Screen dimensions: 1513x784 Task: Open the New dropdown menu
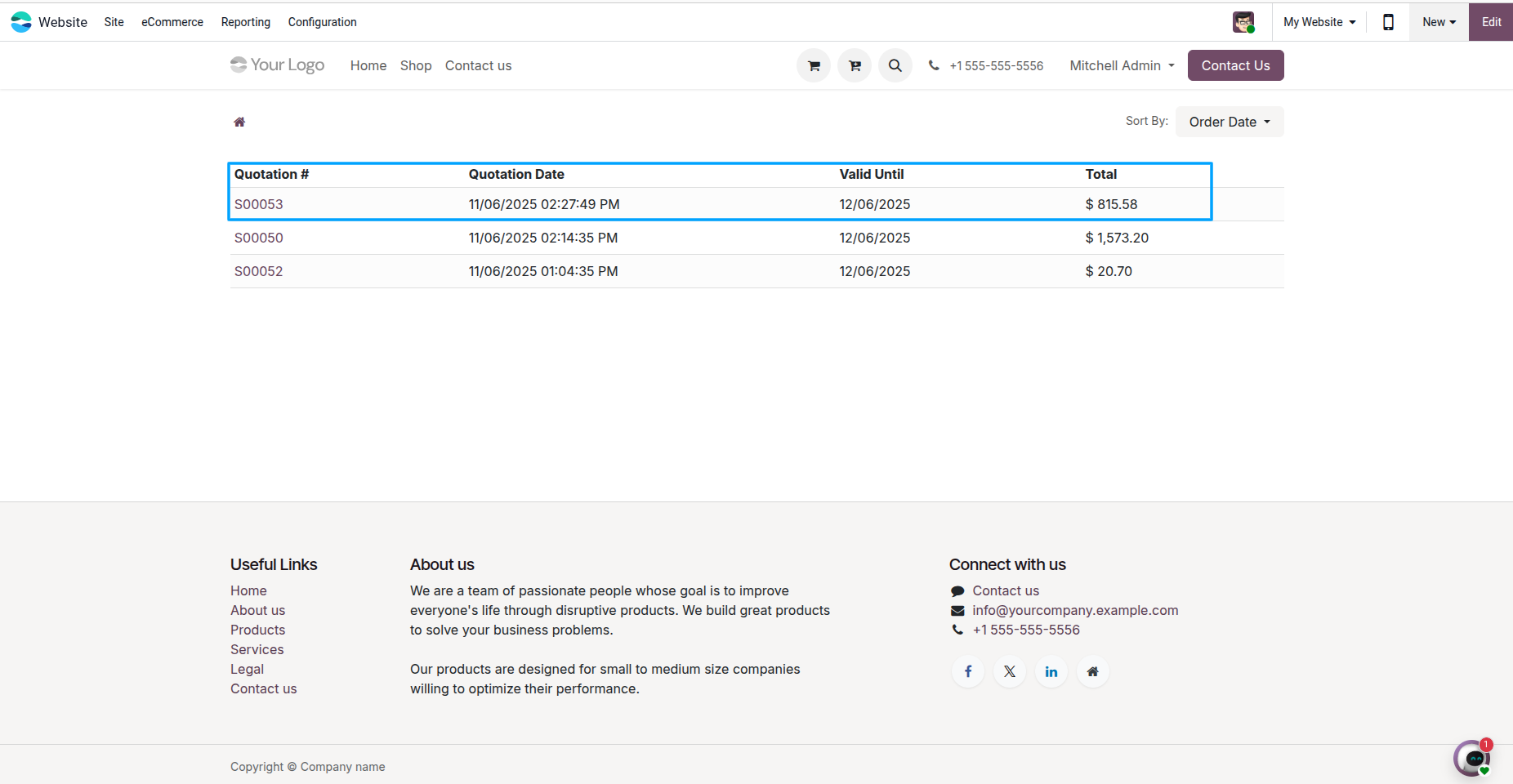pos(1438,22)
